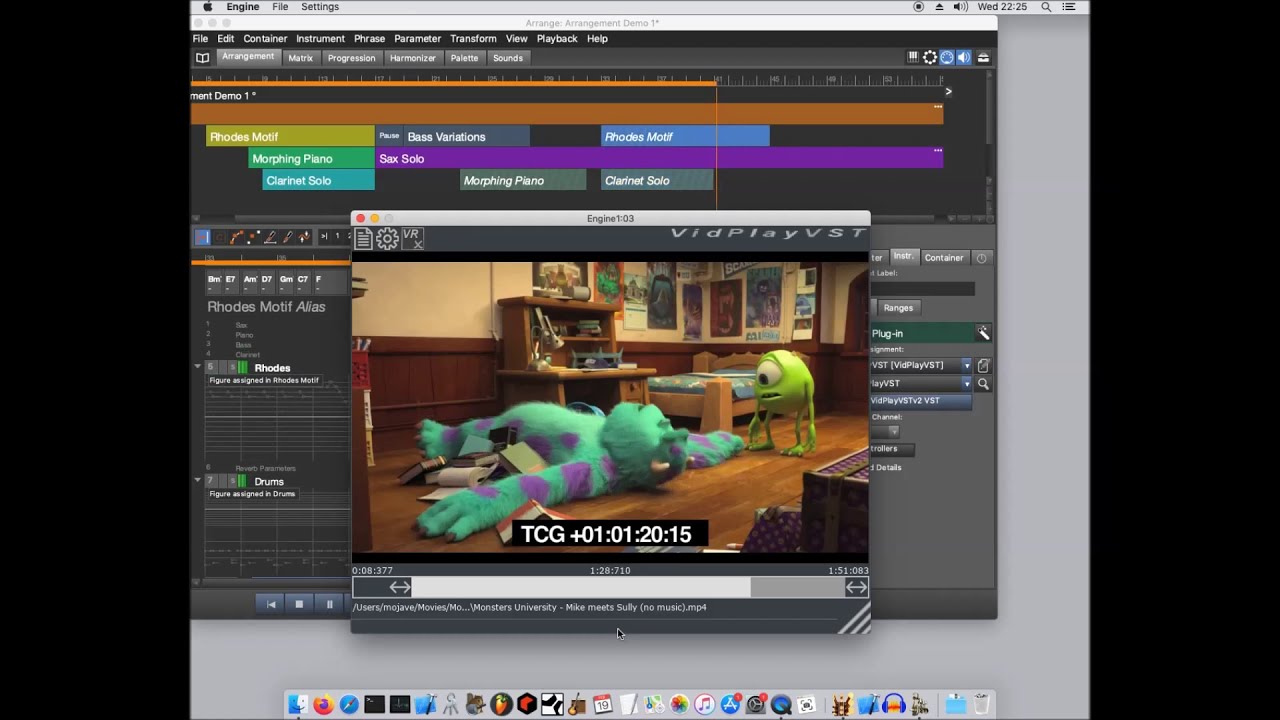Viewport: 1280px width, 720px height.
Task: Click the blue speaker icon in top toolbar
Action: 964,58
